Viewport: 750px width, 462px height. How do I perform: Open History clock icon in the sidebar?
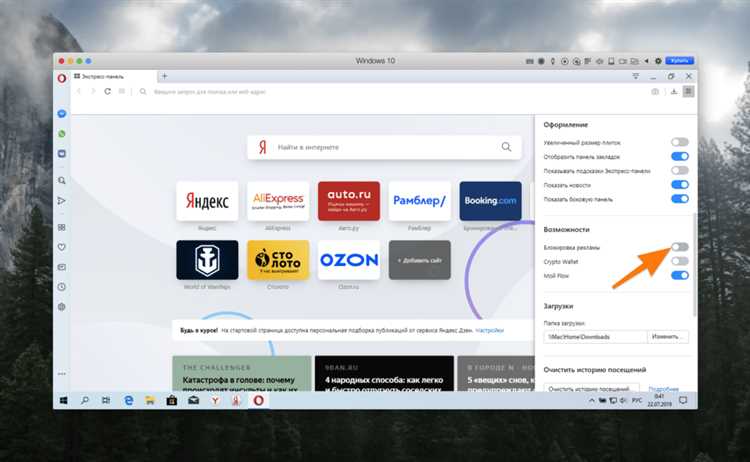pos(62,287)
